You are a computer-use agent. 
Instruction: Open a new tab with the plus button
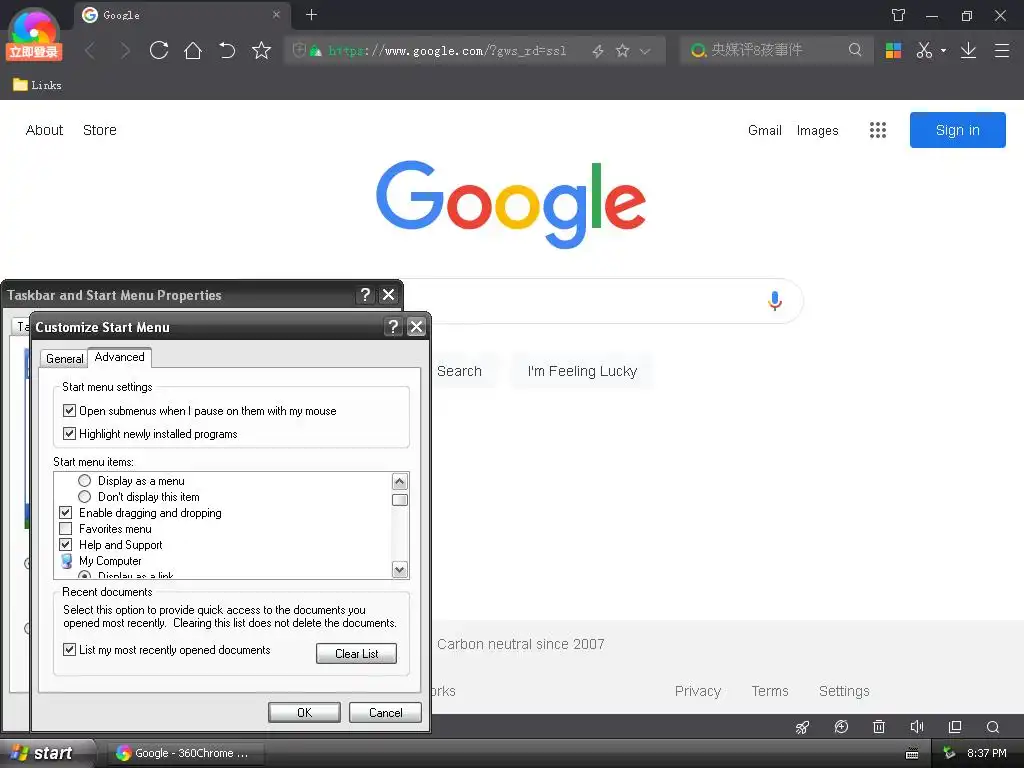[x=312, y=14]
